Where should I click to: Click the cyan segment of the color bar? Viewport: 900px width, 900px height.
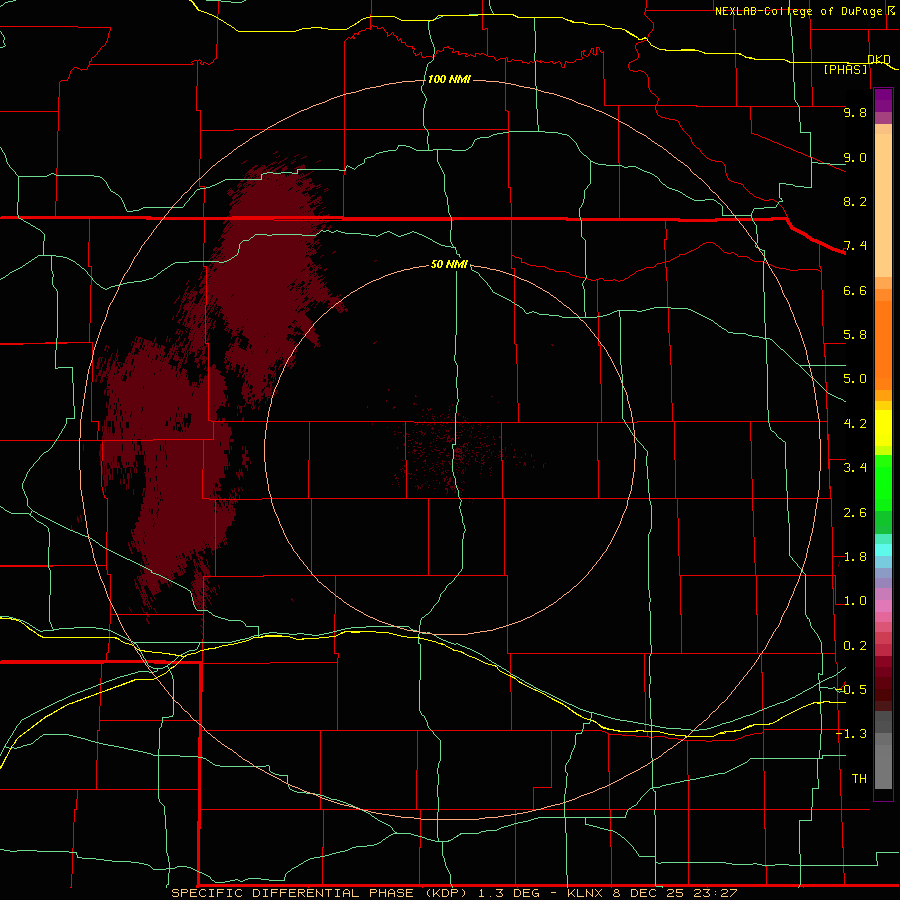click(x=883, y=550)
